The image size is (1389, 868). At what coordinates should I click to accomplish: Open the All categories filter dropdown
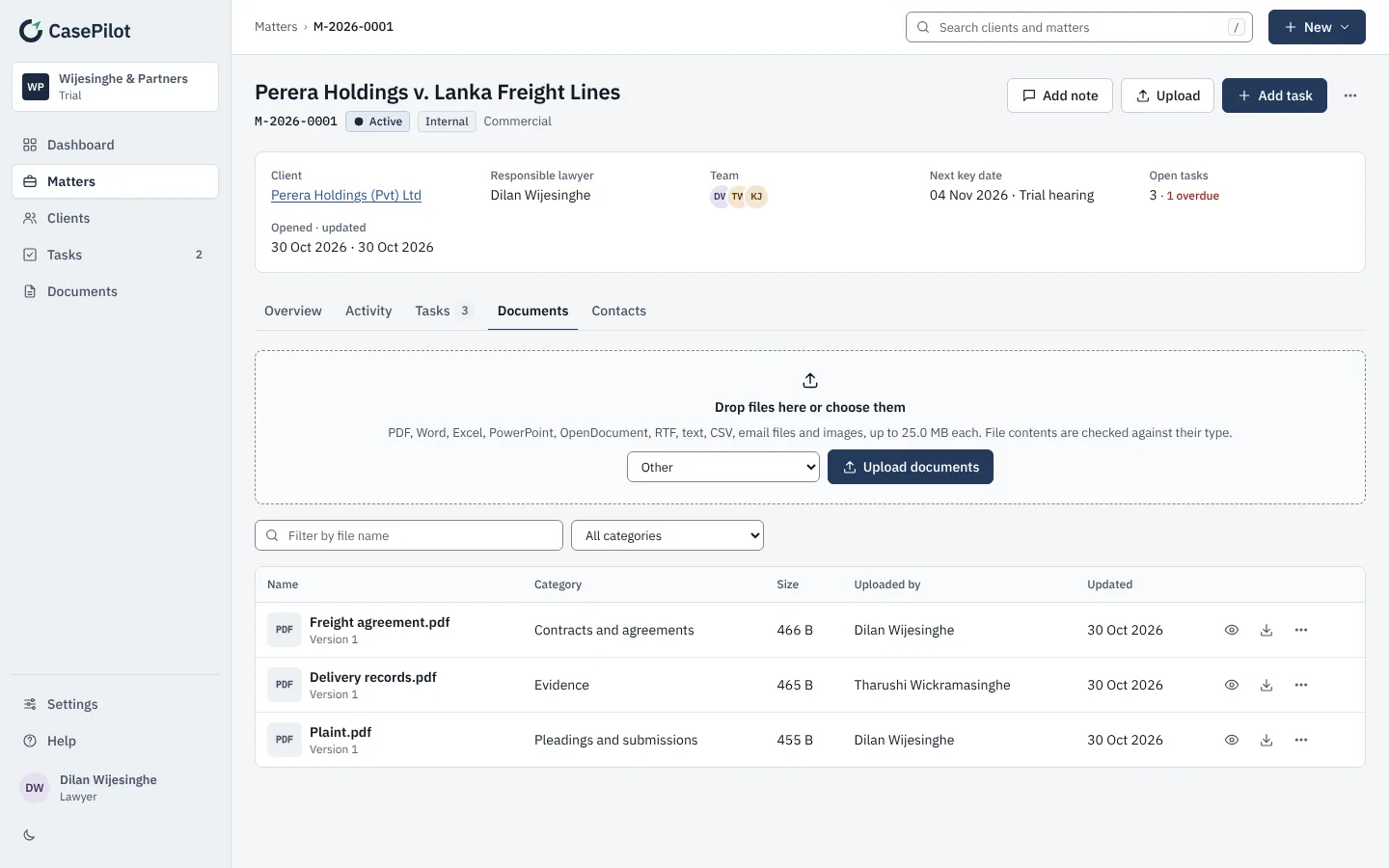(x=667, y=535)
